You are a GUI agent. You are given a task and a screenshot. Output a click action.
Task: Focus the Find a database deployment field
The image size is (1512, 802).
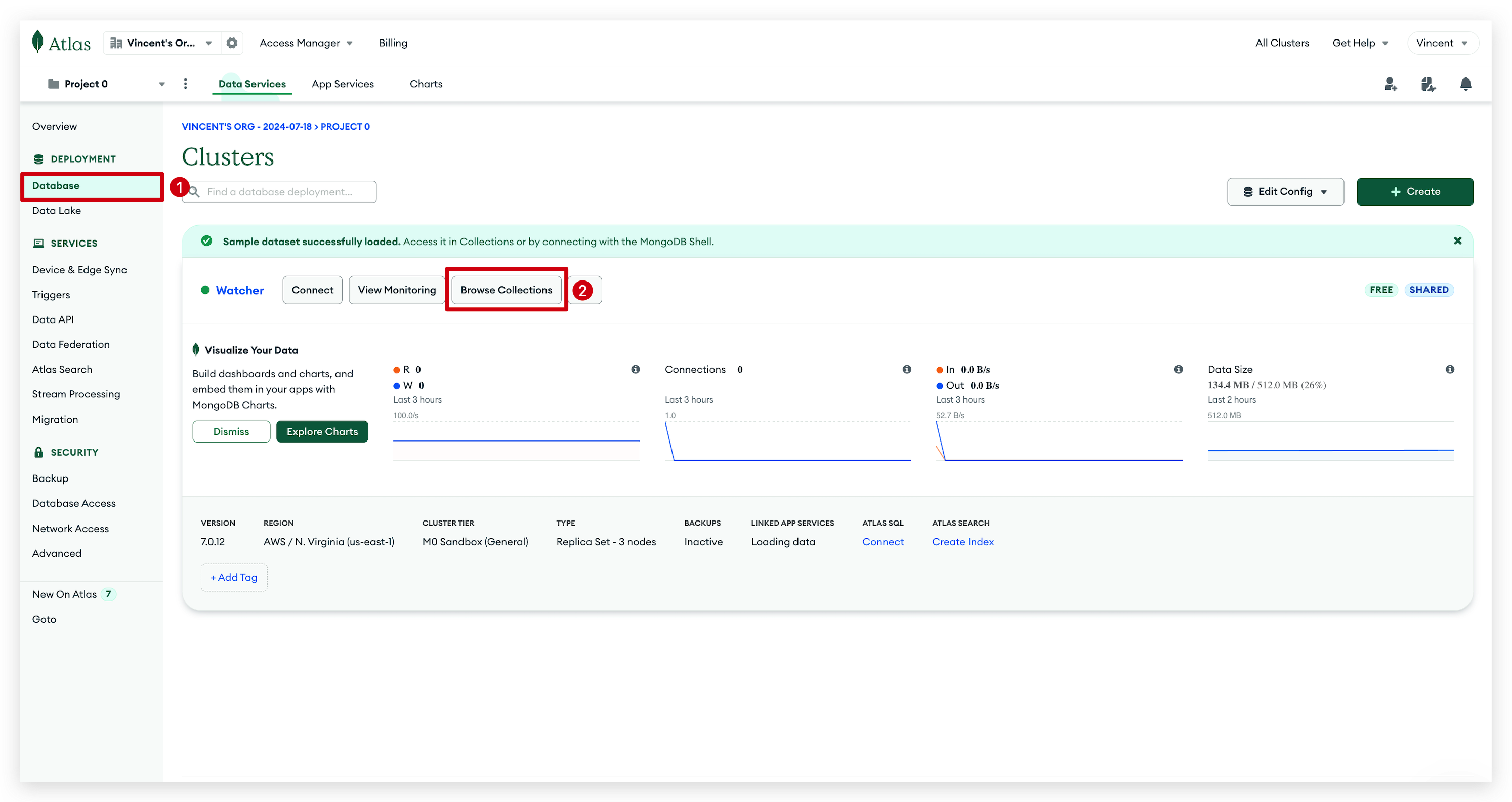click(x=279, y=192)
